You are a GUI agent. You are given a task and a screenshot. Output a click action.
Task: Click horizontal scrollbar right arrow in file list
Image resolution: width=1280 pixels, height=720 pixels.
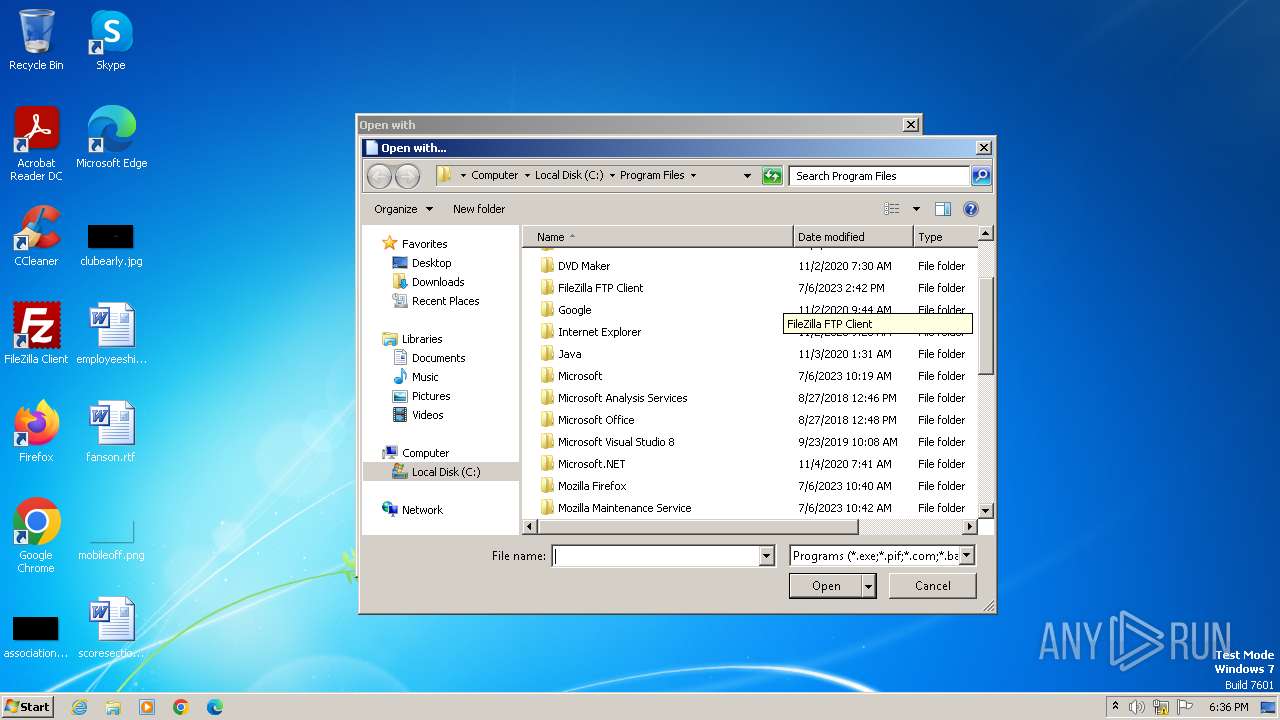tap(969, 526)
